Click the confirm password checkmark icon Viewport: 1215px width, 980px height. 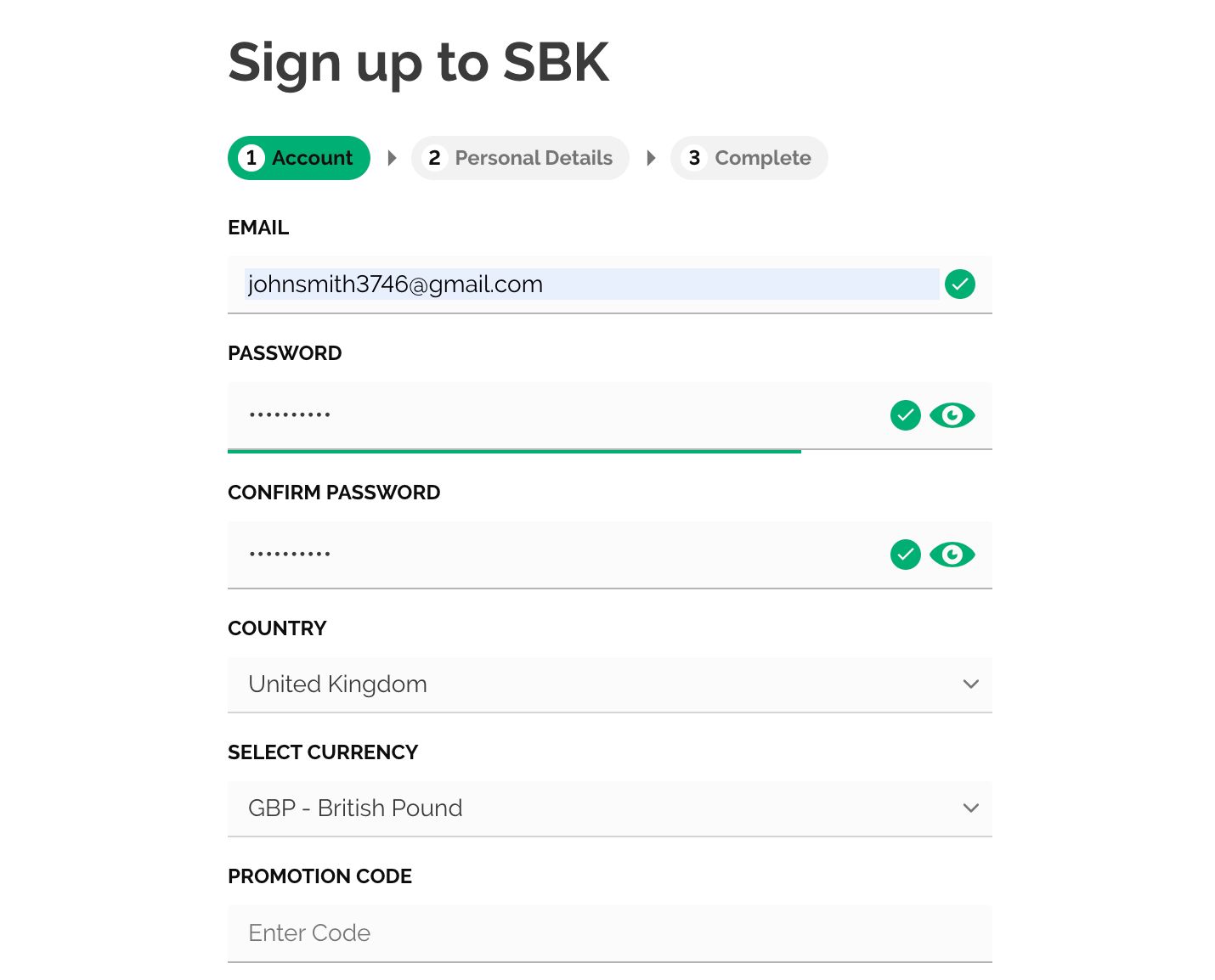pyautogui.click(x=905, y=555)
